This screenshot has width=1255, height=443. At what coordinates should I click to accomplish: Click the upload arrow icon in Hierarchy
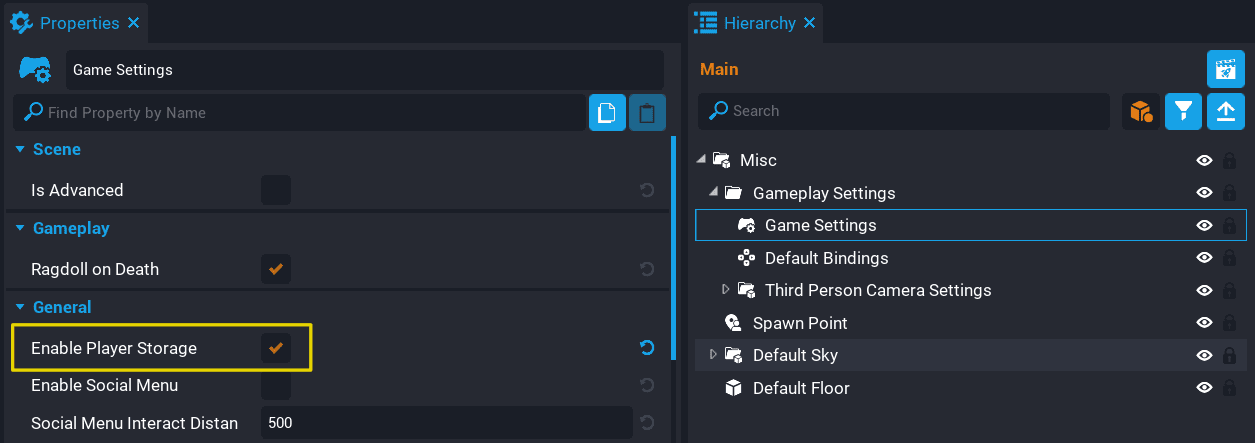tap(1225, 111)
